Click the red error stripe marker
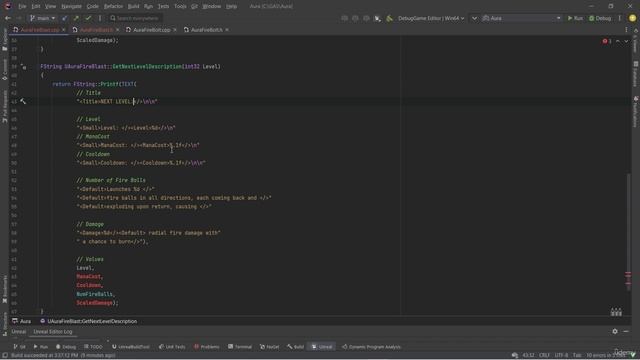The height and width of the screenshot is (360, 640). 628,274
